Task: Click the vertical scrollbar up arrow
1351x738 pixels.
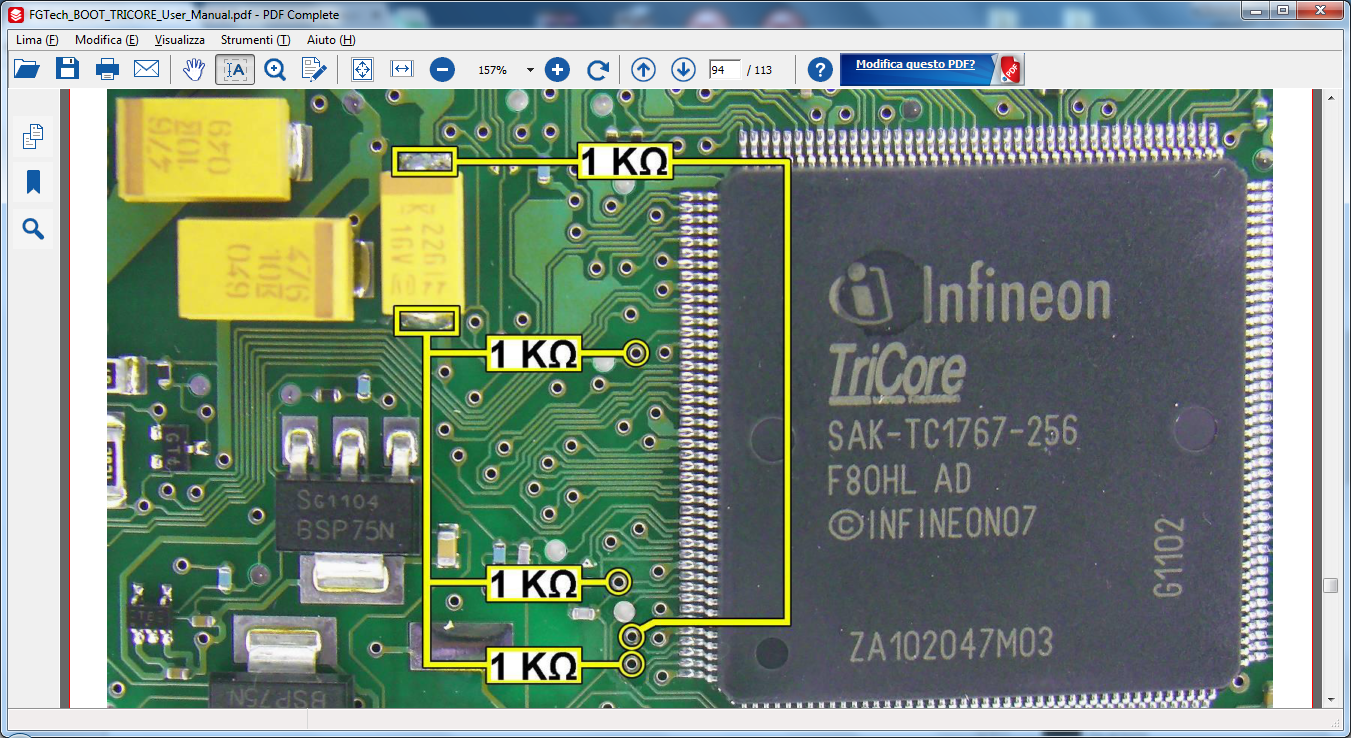Action: tap(1330, 98)
